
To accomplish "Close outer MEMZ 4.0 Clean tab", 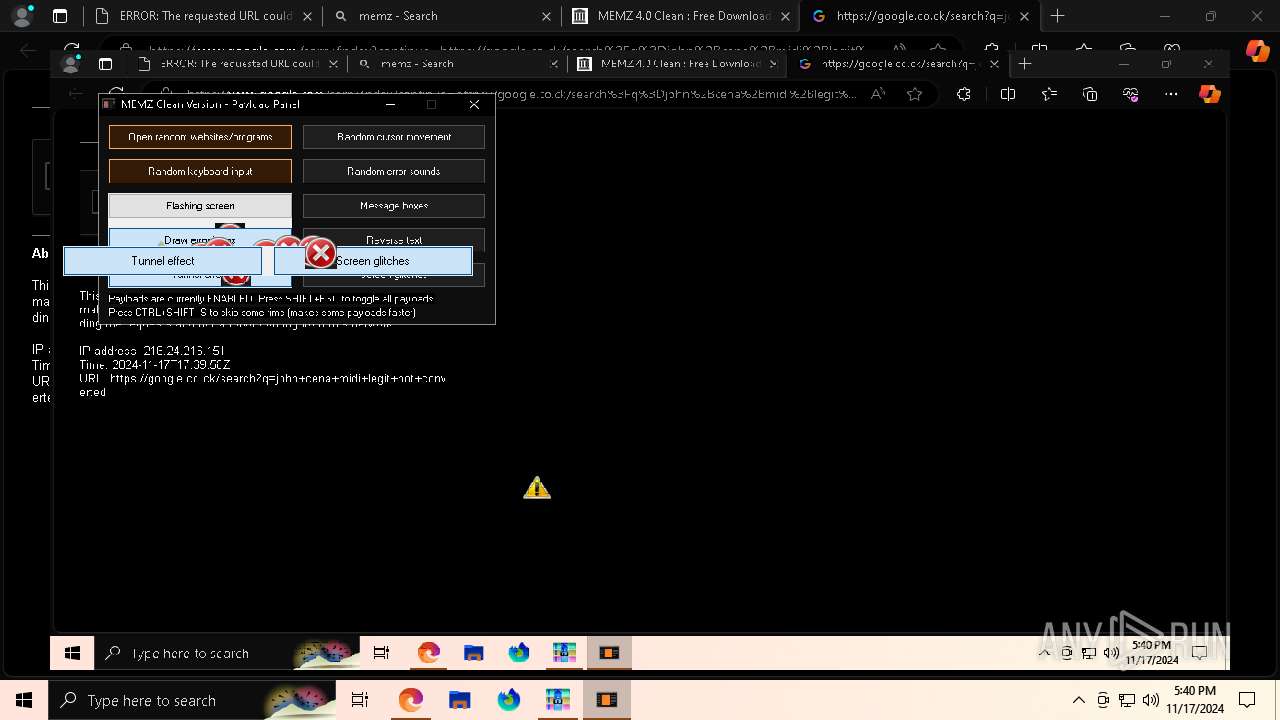I will 785,16.
